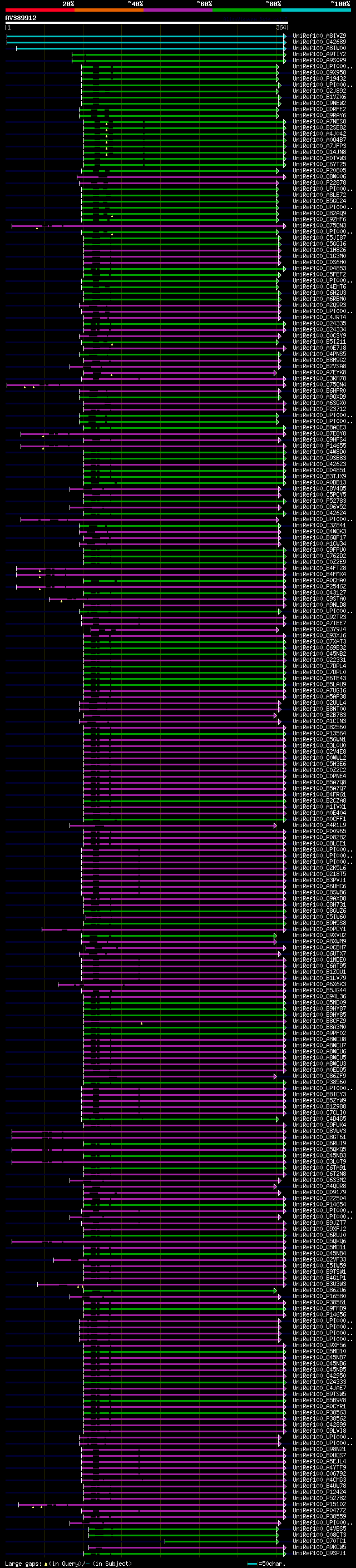Open hit UniRef100_A8IW00
356x1568 pixels.
coord(319,48)
